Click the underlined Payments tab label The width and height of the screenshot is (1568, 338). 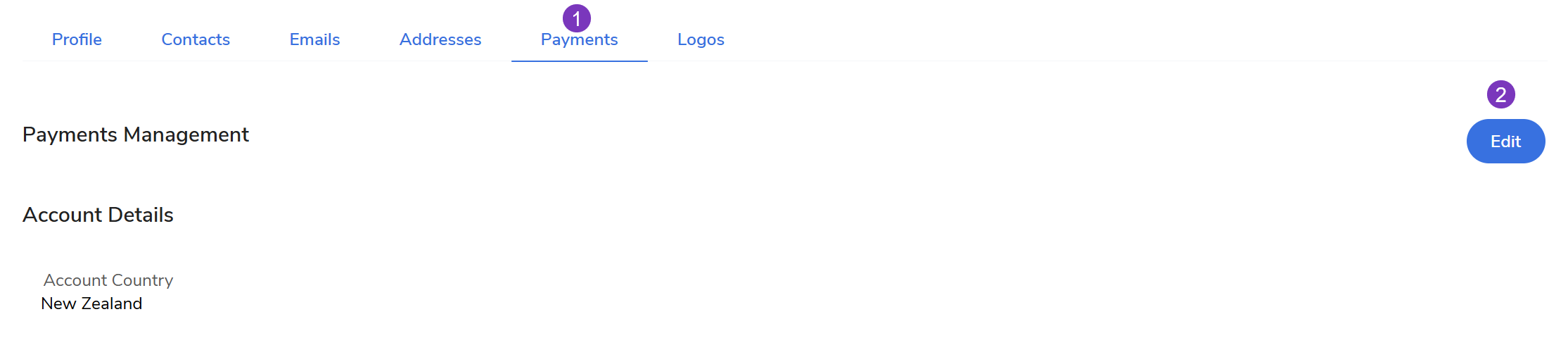[x=579, y=40]
